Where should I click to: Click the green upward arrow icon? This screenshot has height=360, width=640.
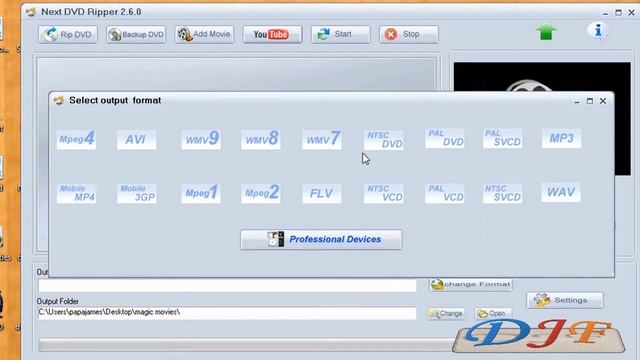click(x=546, y=32)
